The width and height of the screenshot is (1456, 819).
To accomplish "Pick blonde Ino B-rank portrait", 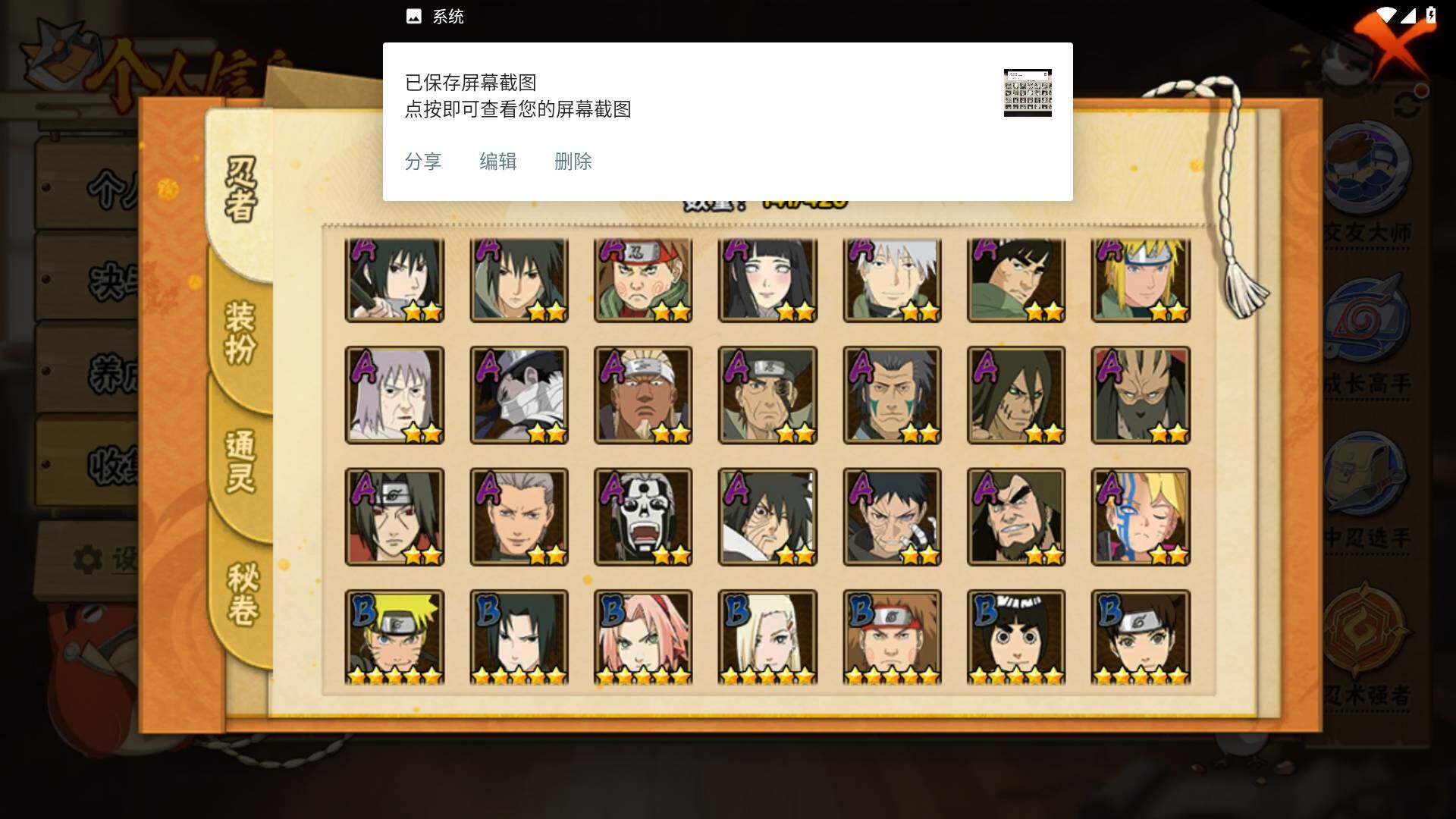I will (767, 638).
